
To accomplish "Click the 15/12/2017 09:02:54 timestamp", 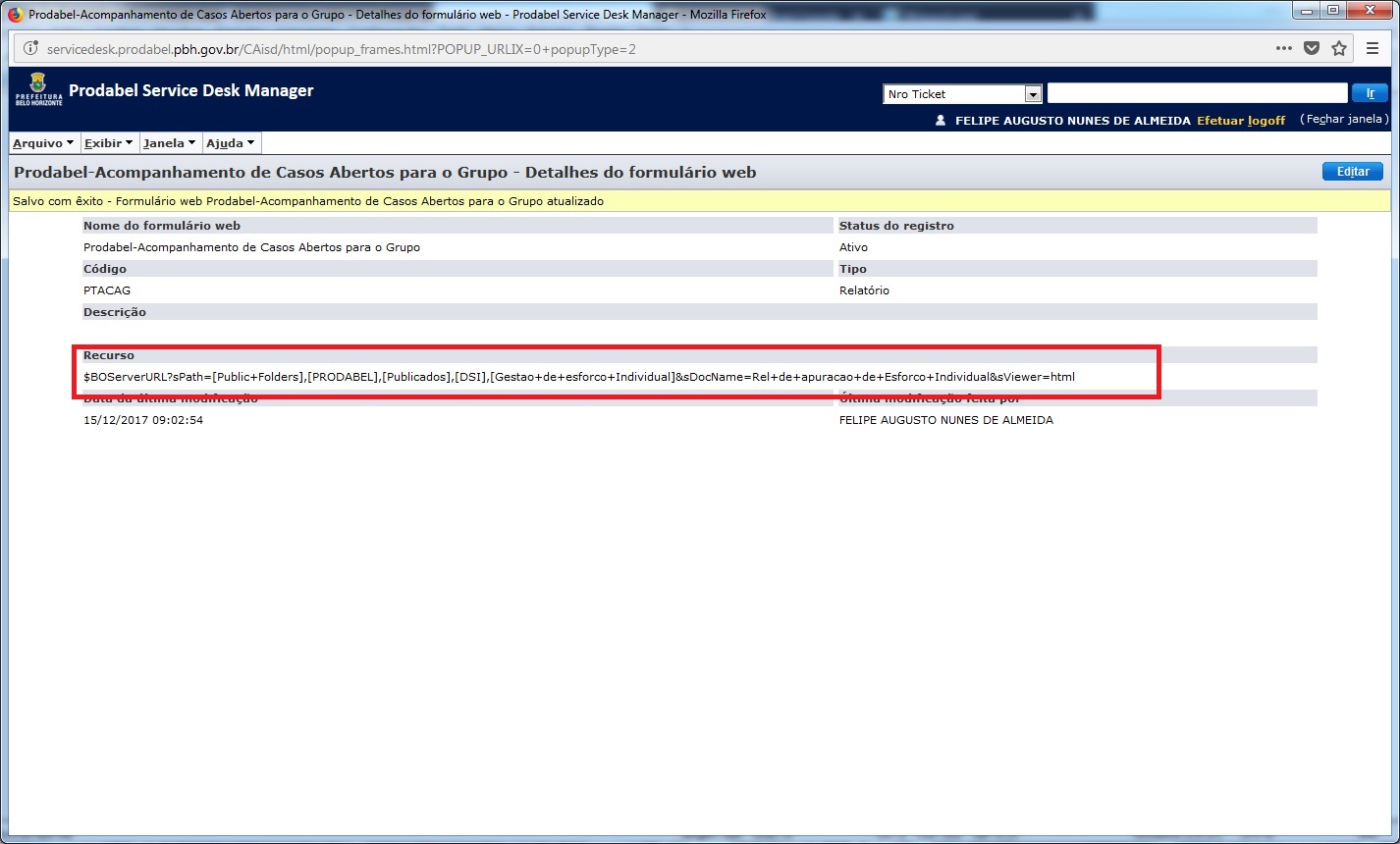I will click(x=143, y=420).
